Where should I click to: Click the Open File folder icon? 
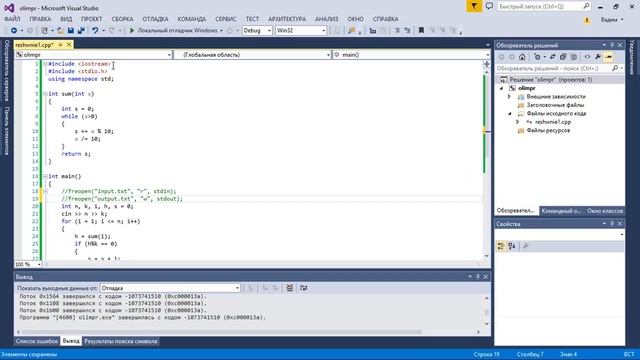point(60,31)
